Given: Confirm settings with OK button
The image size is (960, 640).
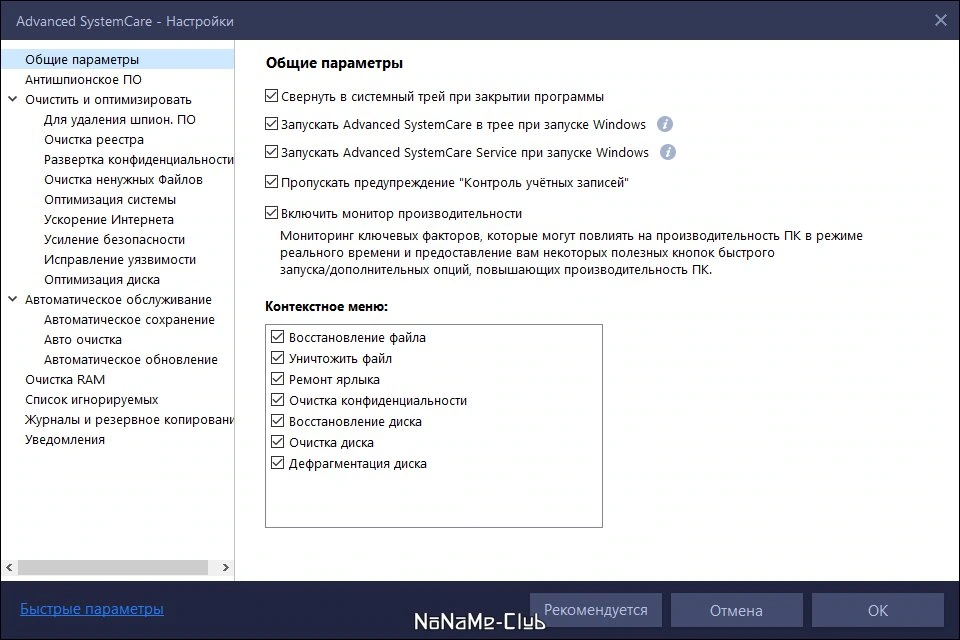Looking at the screenshot, I should 877,610.
